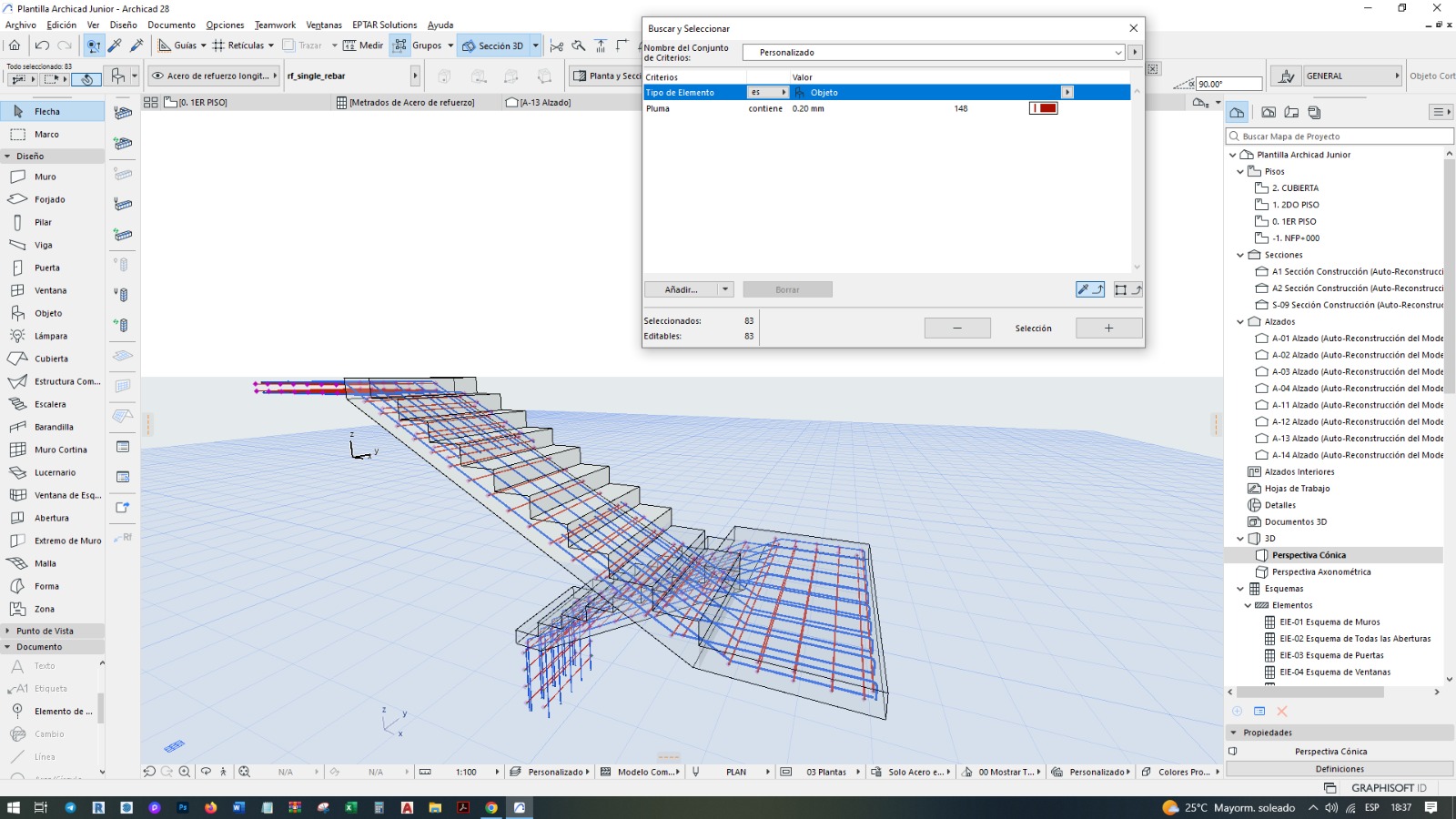Screen dimensions: 1456x819
Task: Click the Pluma pen color swatch
Action: 1044,108
